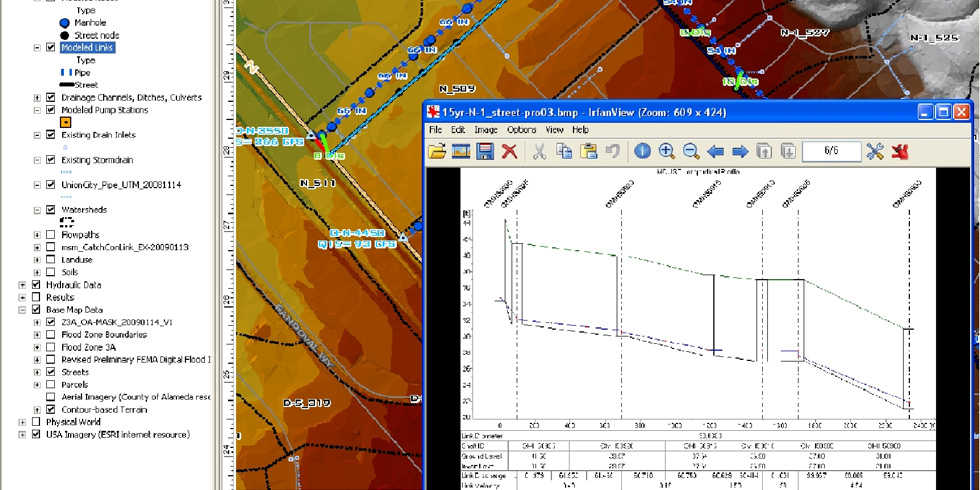Undo last action in IrfanView toolbar
The height and width of the screenshot is (490, 980).
point(612,151)
